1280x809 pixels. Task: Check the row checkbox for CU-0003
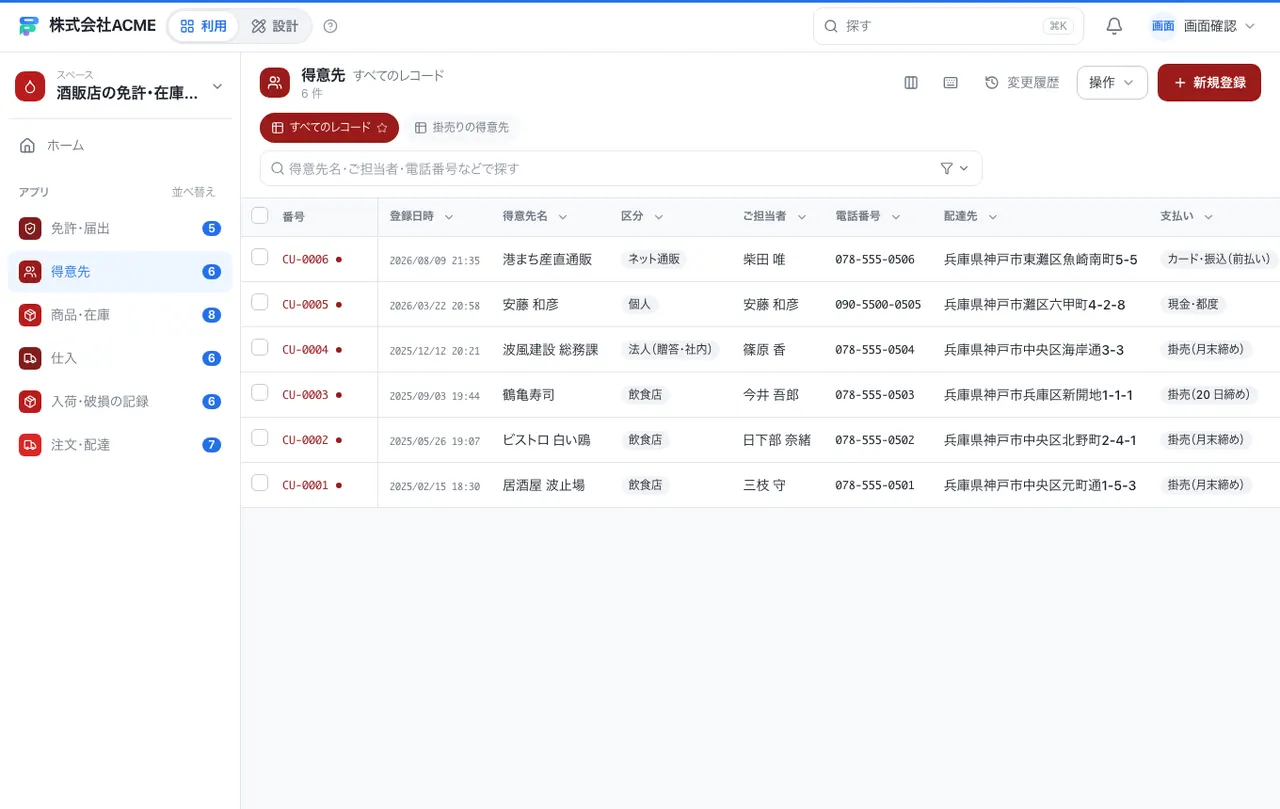260,392
